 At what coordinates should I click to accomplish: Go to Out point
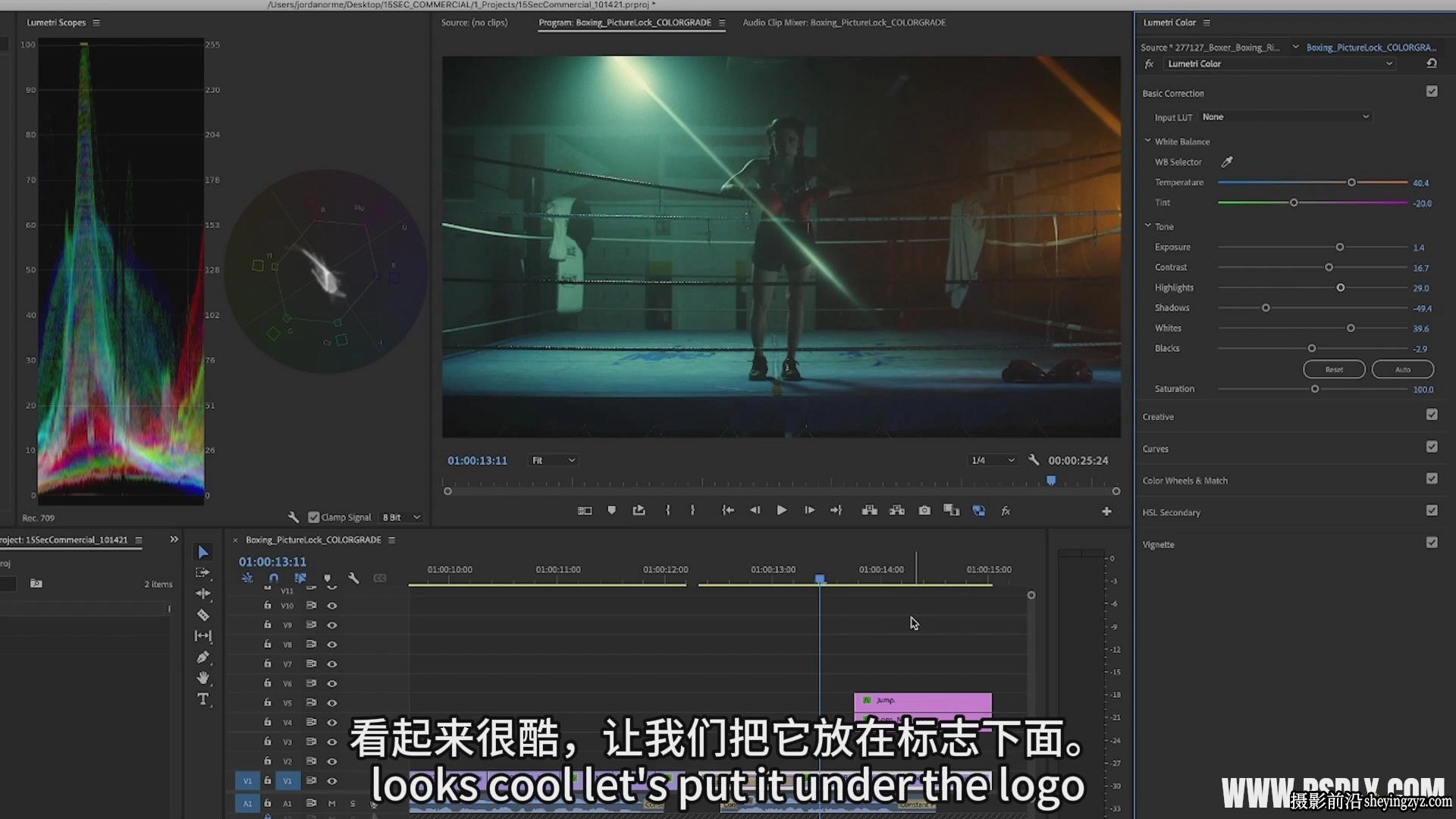[x=836, y=510]
